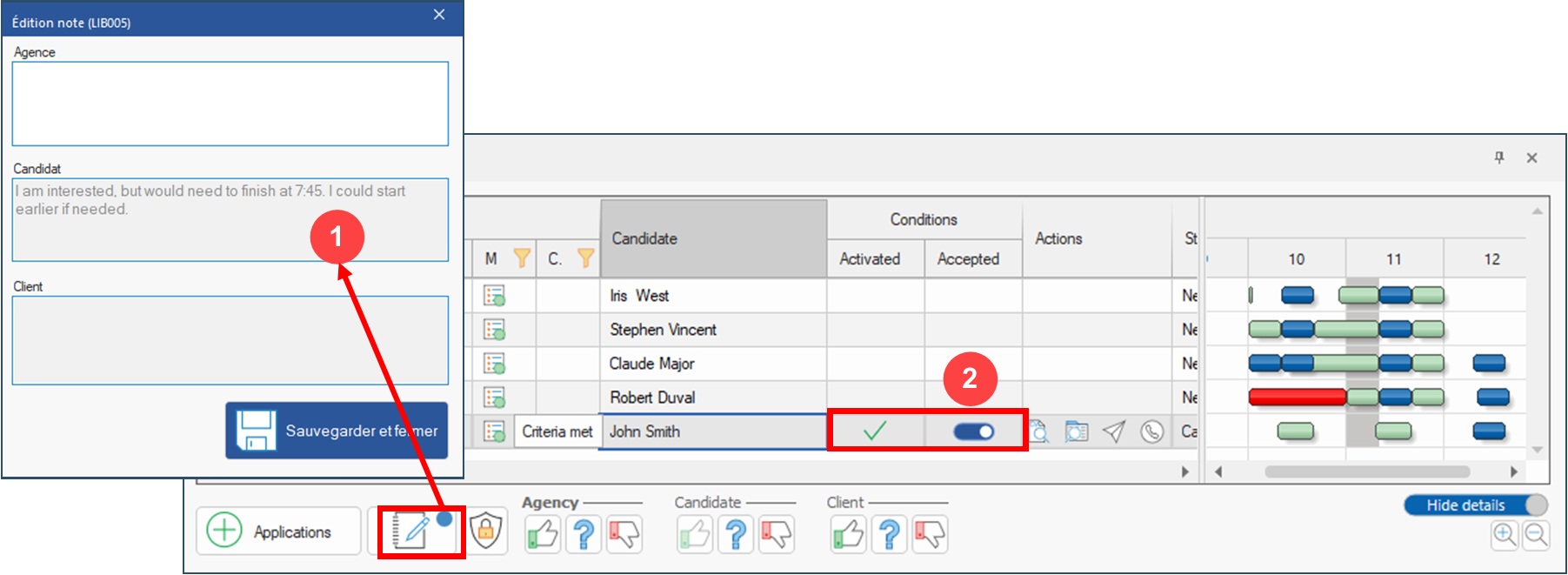Open the CV search icon for John Smith
Image resolution: width=1568 pixels, height=575 pixels.
pyautogui.click(x=1039, y=431)
